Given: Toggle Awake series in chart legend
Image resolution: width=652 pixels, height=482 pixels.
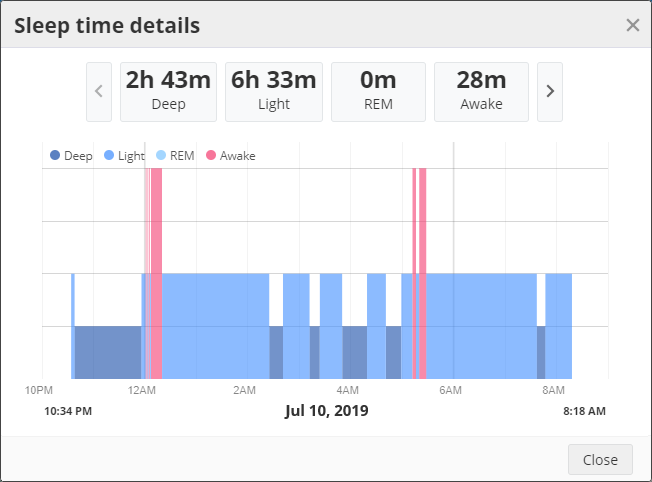Looking at the screenshot, I should click(x=231, y=156).
